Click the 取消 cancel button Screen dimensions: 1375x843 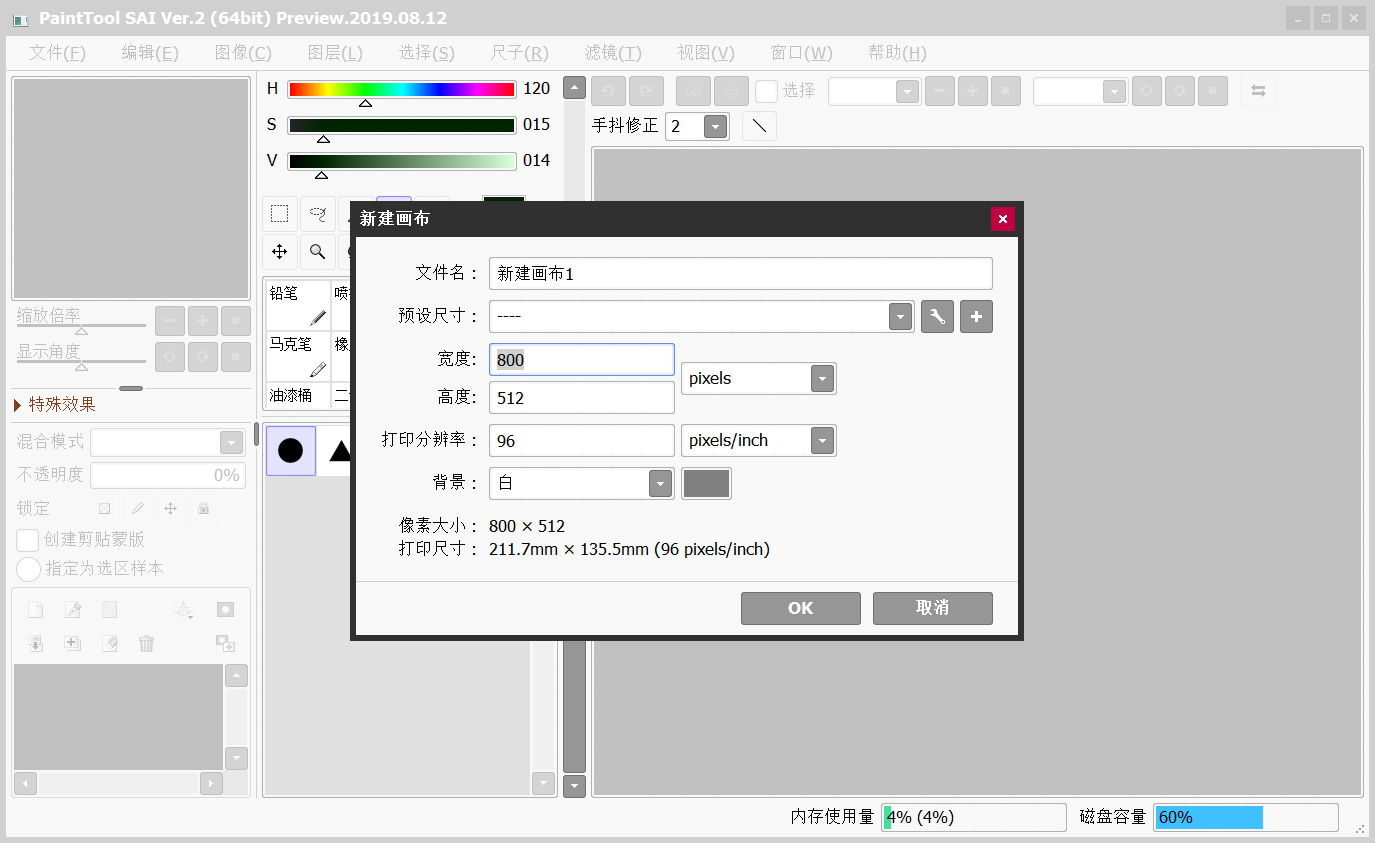[x=933, y=608]
